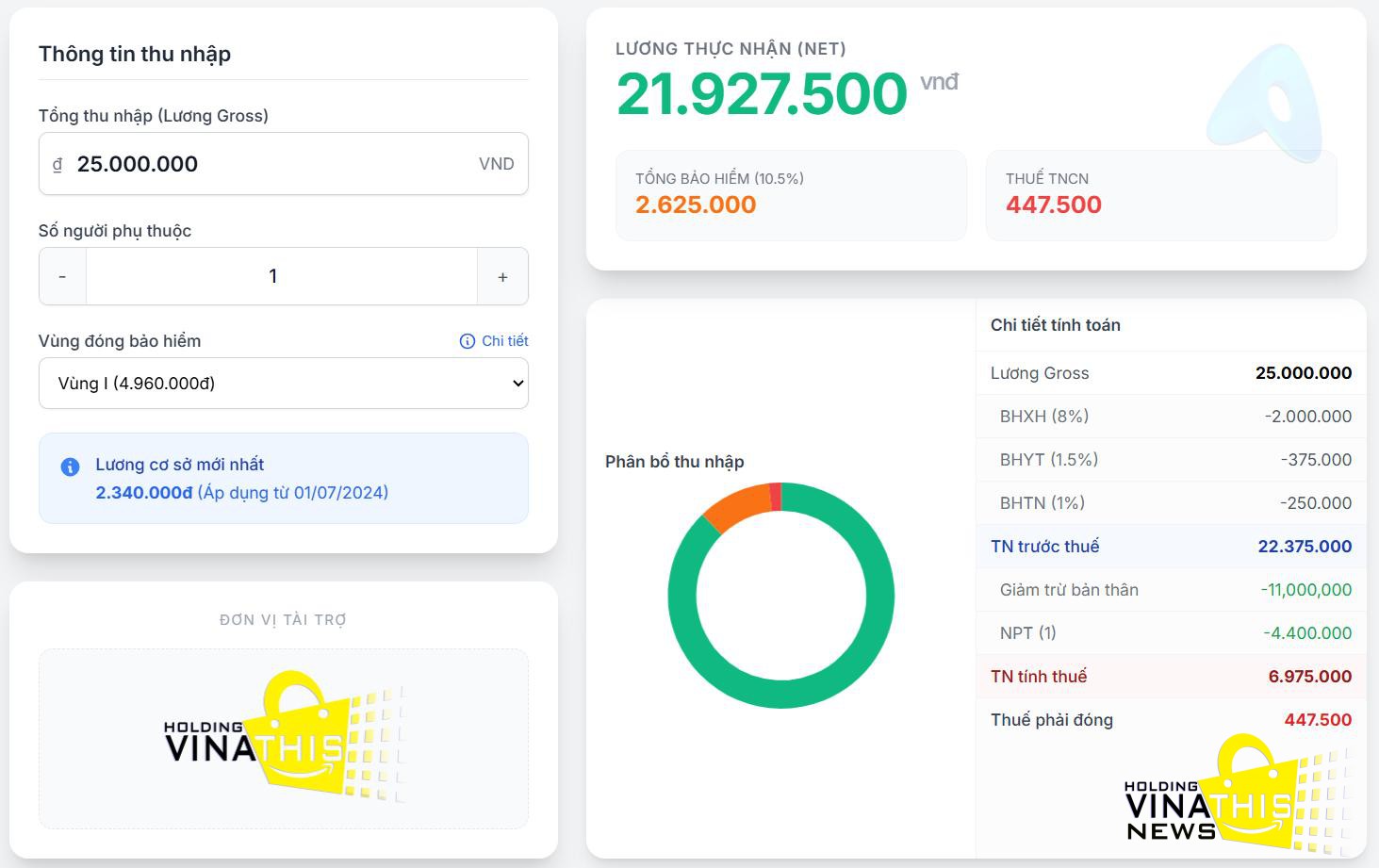The width and height of the screenshot is (1379, 868).
Task: Click the Vinathis News logo watermark
Action: tap(1235, 796)
